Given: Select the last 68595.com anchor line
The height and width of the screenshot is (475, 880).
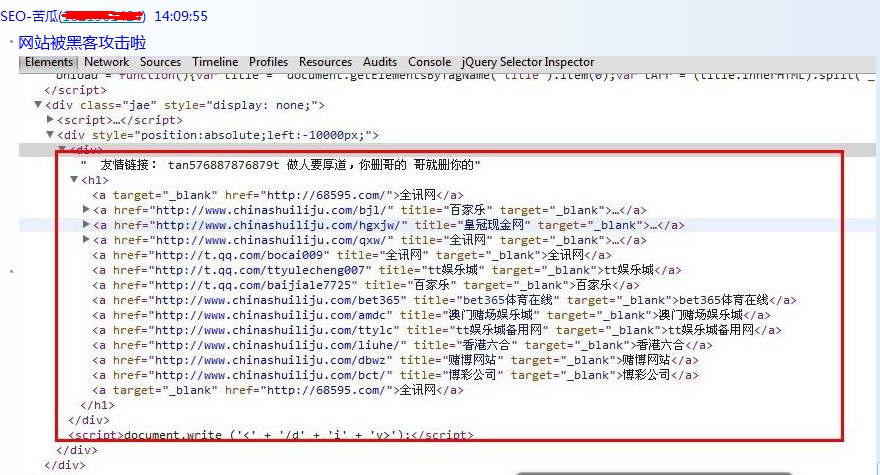Looking at the screenshot, I should tap(278, 390).
